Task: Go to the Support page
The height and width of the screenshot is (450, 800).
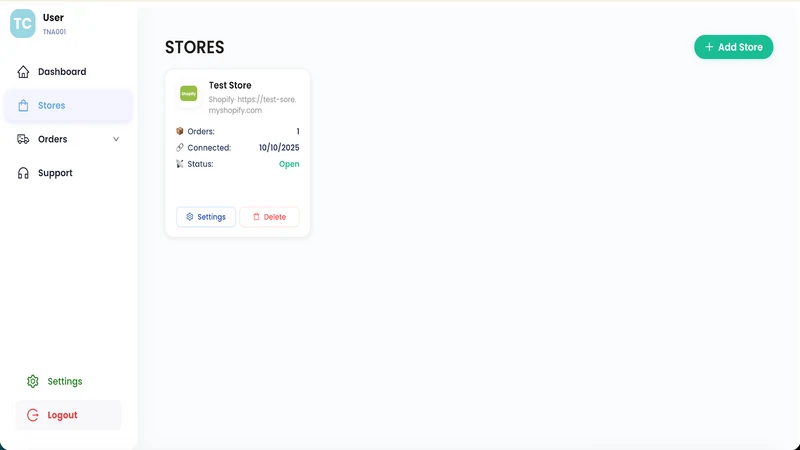Action: (68, 173)
